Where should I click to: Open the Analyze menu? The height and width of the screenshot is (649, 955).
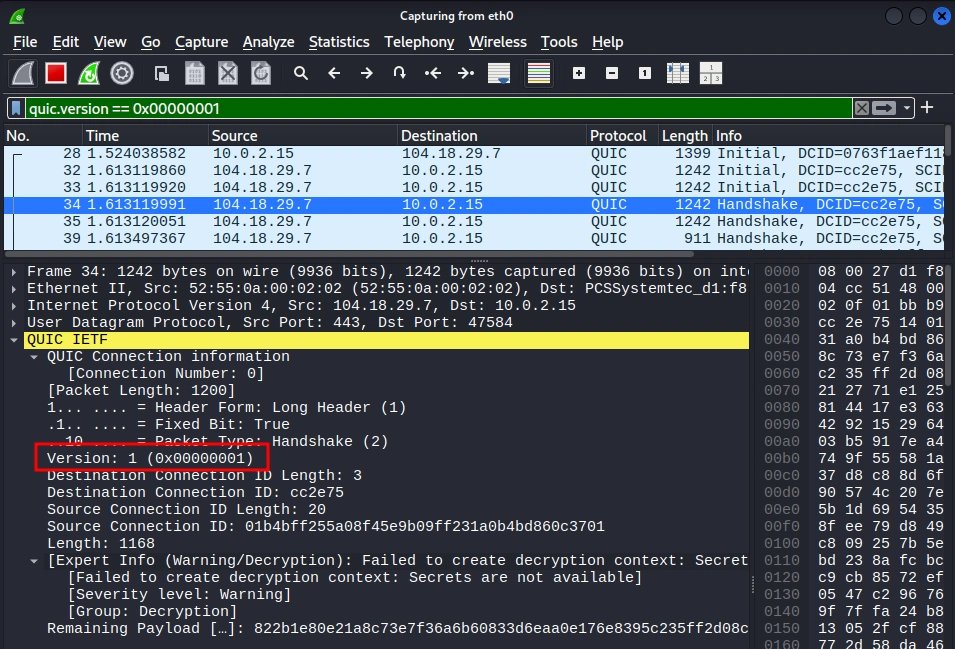[x=268, y=42]
